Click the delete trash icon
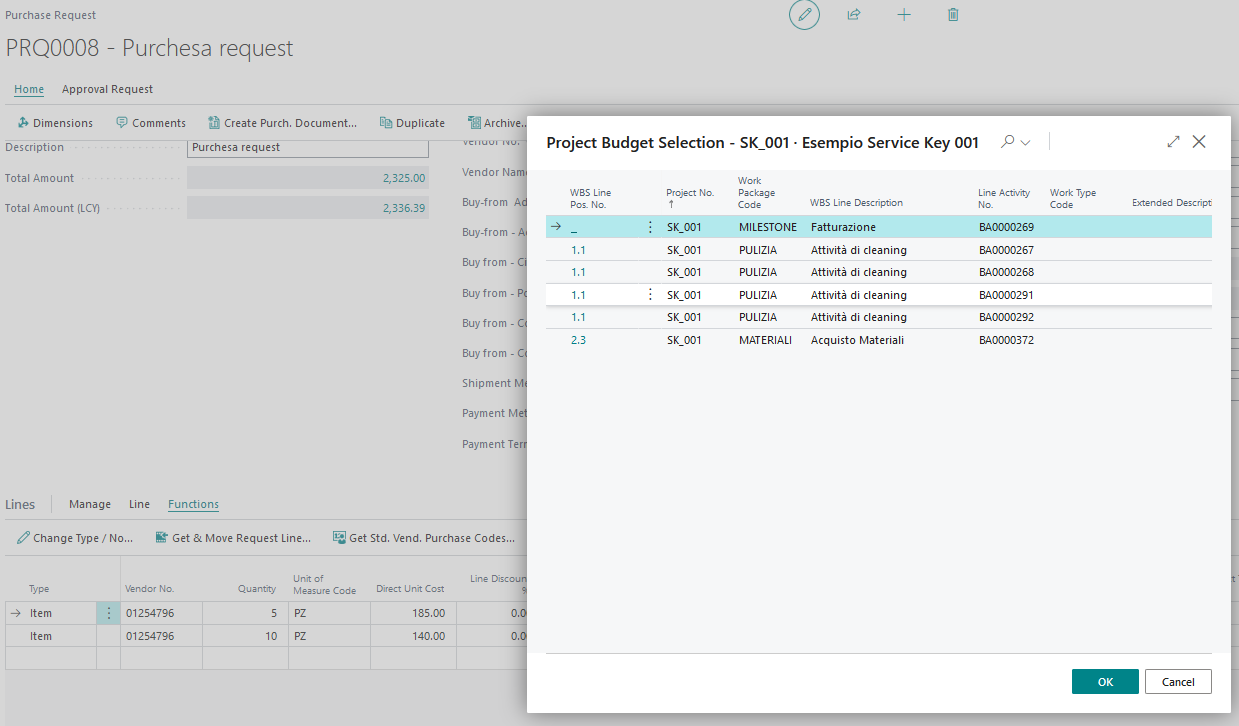Viewport: 1239px width, 726px height. point(953,15)
